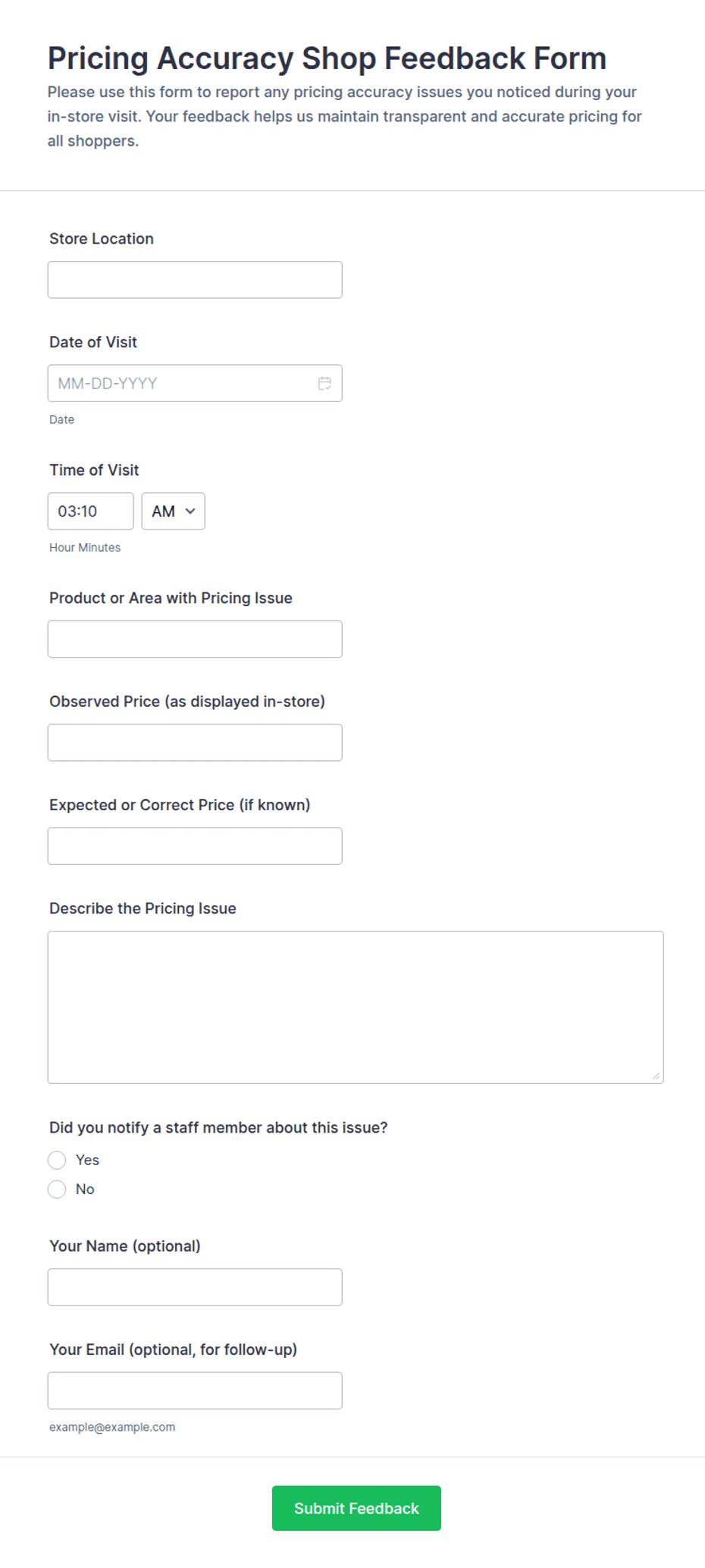Image resolution: width=705 pixels, height=1568 pixels.
Task: Focus the Store Location field
Action: coord(195,280)
